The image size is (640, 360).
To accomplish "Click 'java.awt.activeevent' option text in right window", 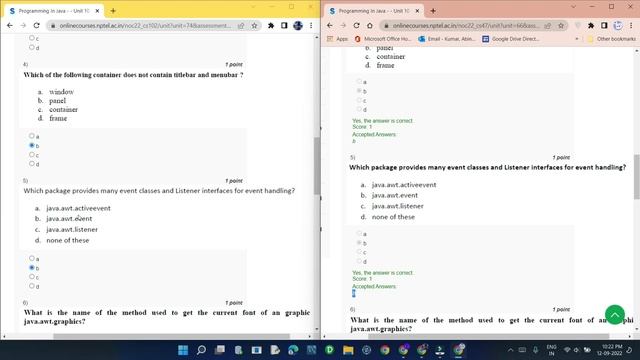I will [404, 185].
